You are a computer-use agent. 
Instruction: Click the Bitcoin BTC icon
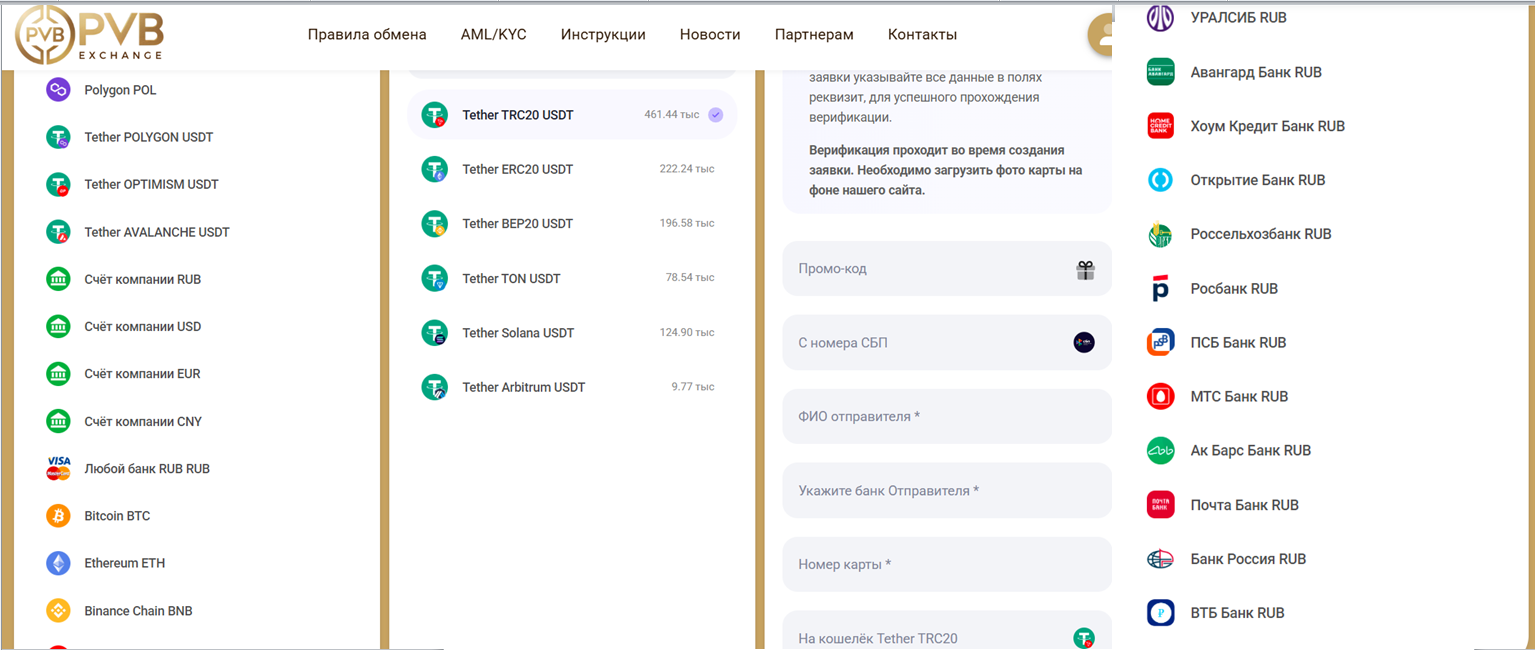59,516
